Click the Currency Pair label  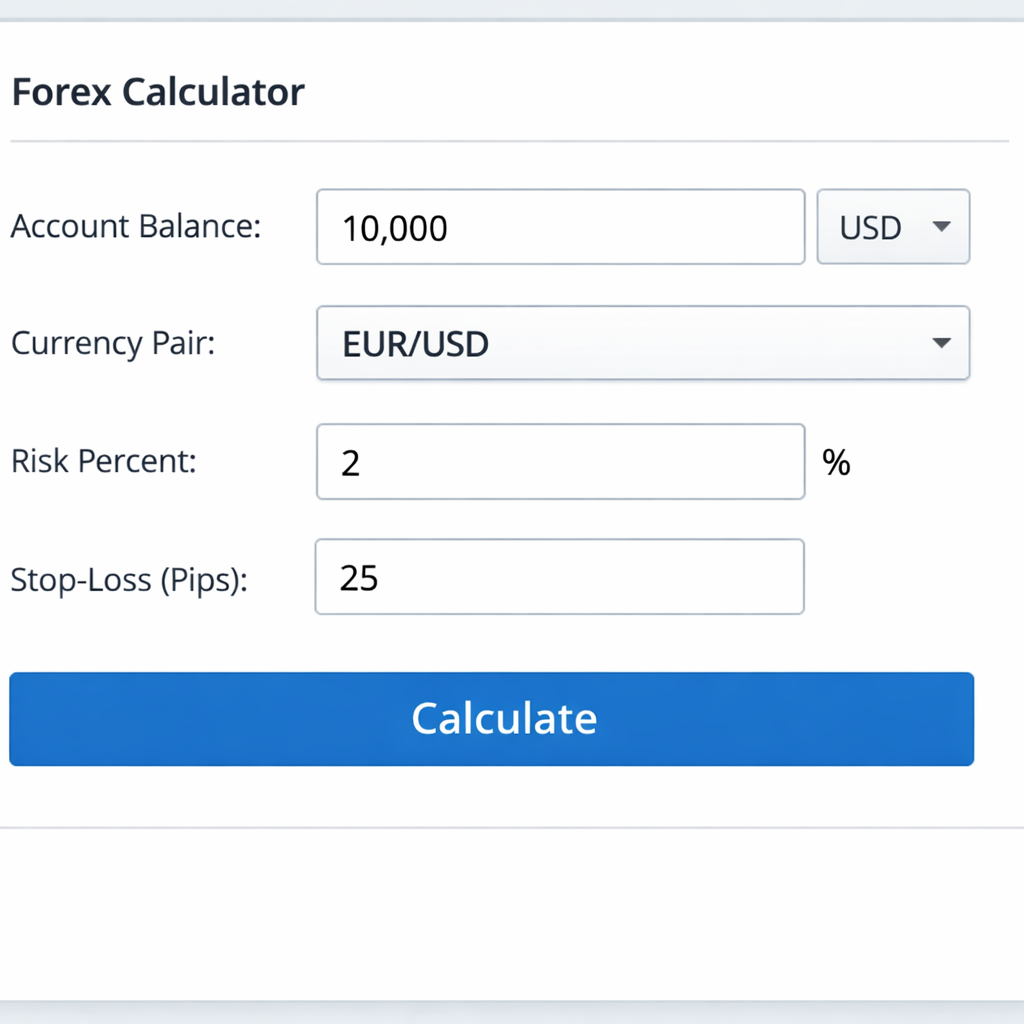click(112, 343)
